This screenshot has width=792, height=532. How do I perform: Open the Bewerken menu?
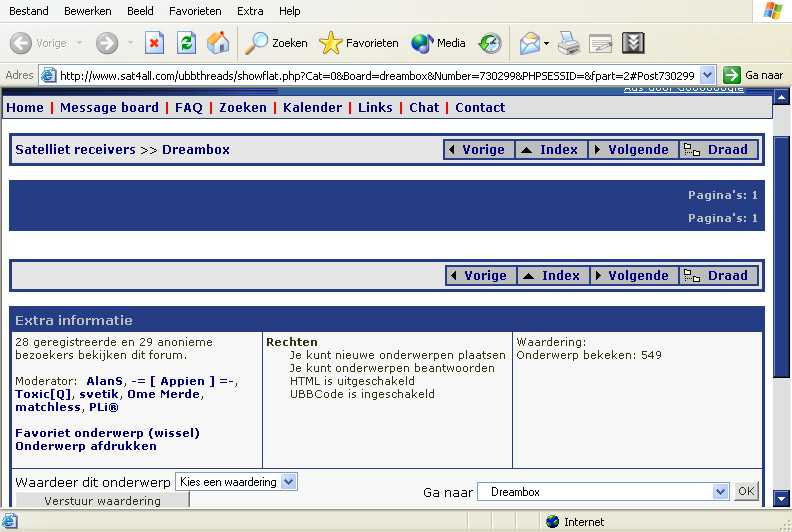tap(87, 11)
